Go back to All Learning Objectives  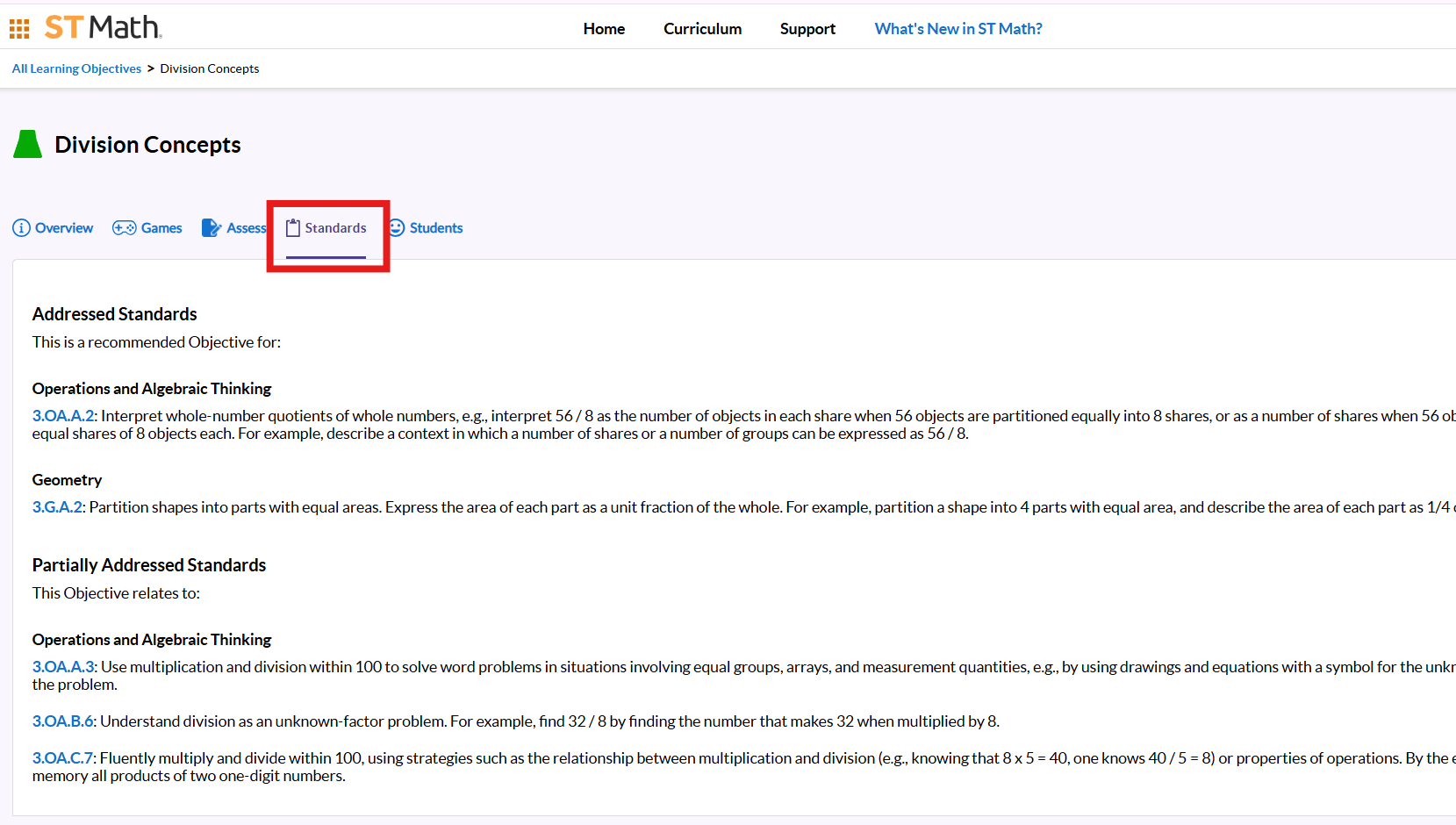pos(76,68)
